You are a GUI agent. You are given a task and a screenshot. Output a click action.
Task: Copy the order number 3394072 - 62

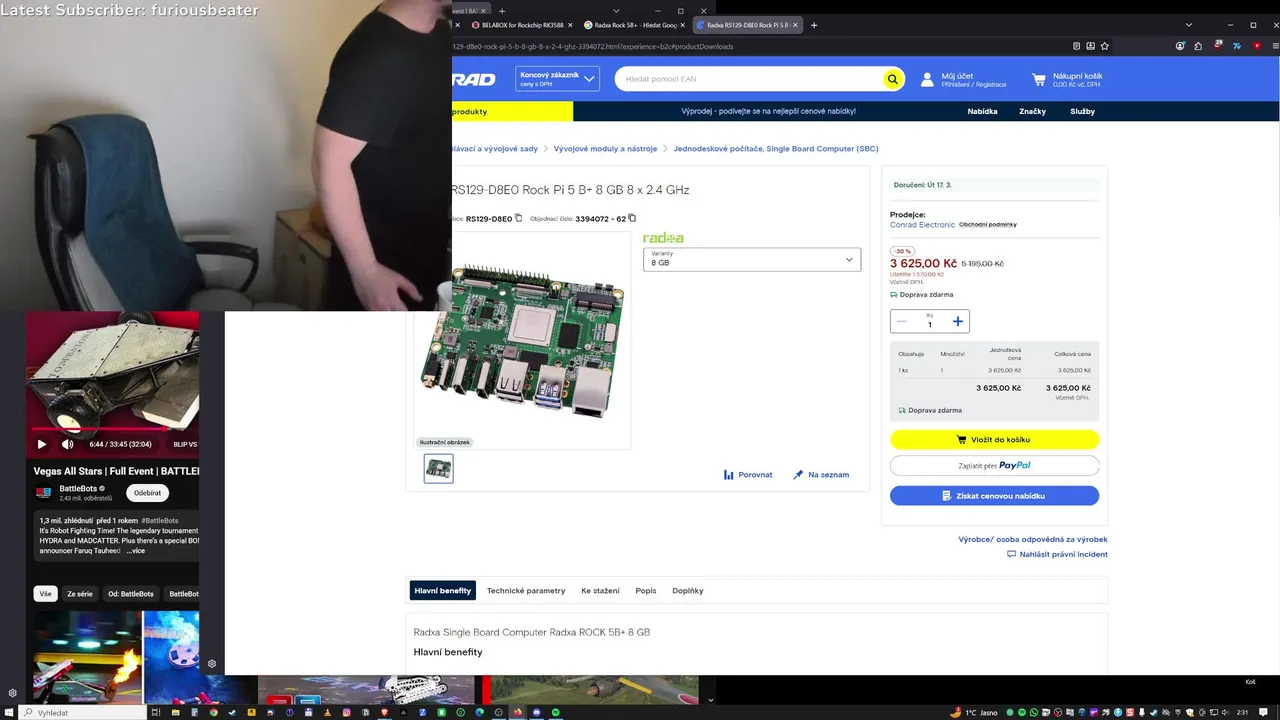[x=632, y=218]
